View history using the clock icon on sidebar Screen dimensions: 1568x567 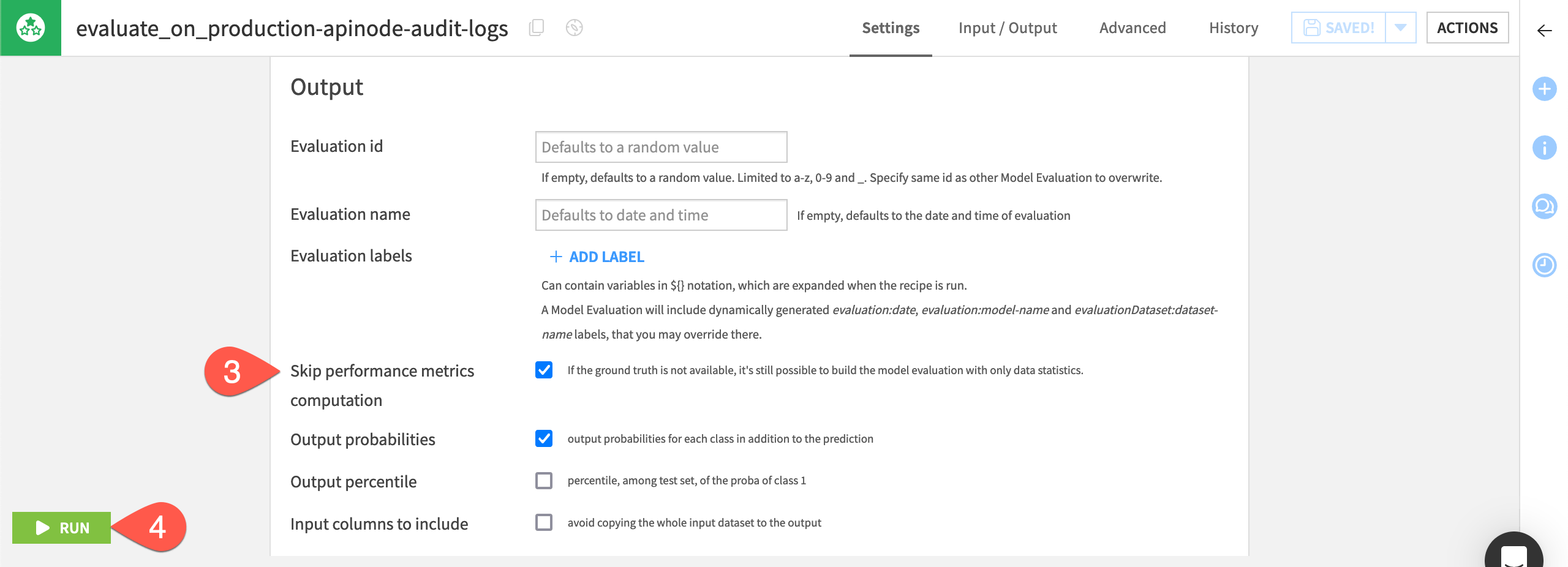click(1545, 265)
